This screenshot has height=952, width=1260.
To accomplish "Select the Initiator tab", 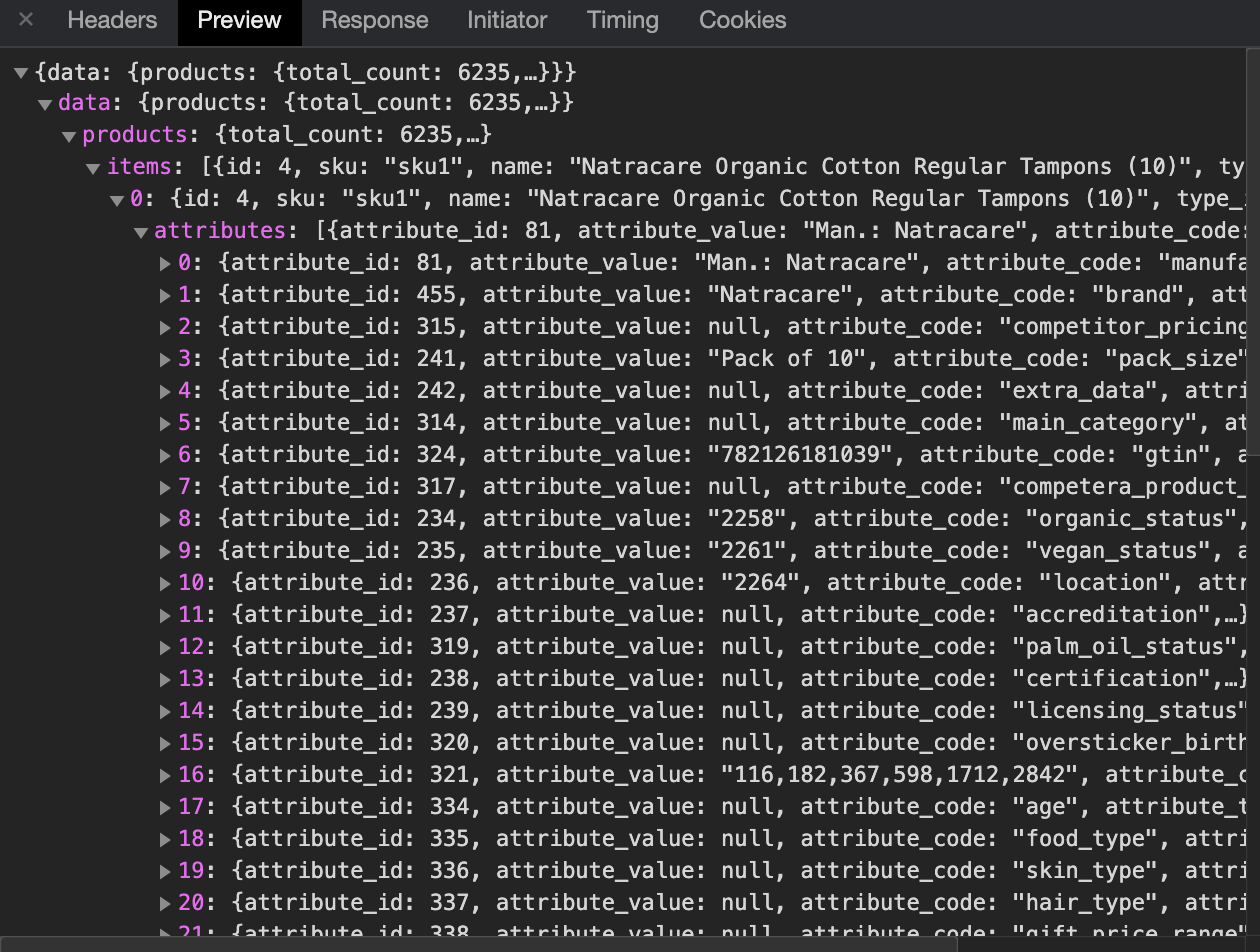I will 507,20.
